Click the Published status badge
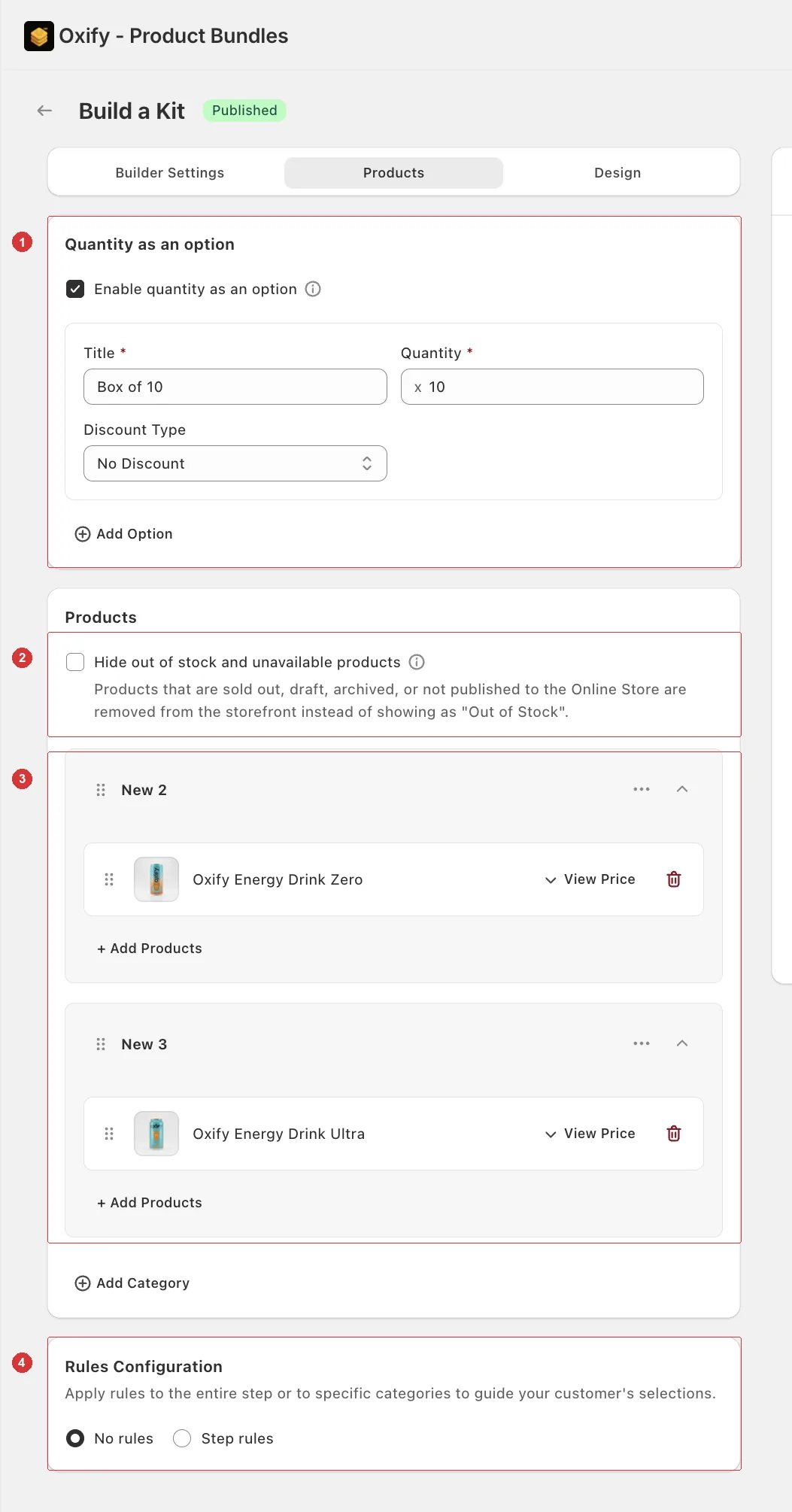 244,111
